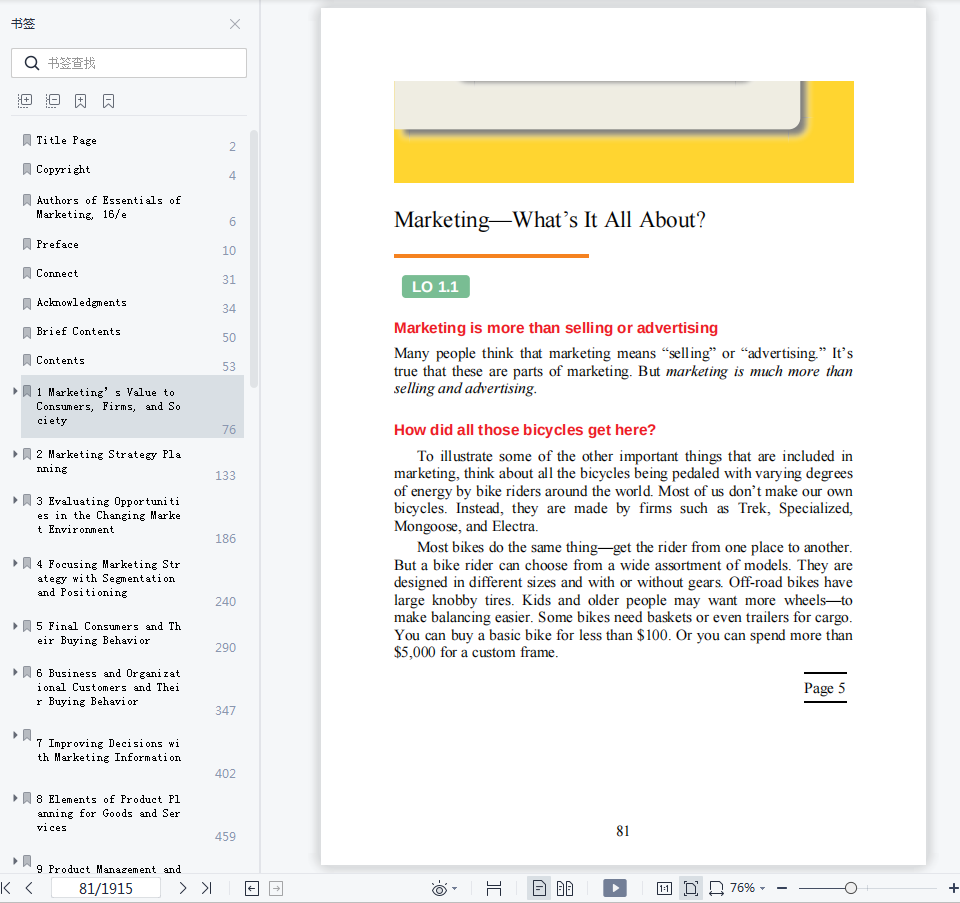The width and height of the screenshot is (960, 903).
Task: Expand chapter 9 Product Management bookmark
Action: (15, 861)
